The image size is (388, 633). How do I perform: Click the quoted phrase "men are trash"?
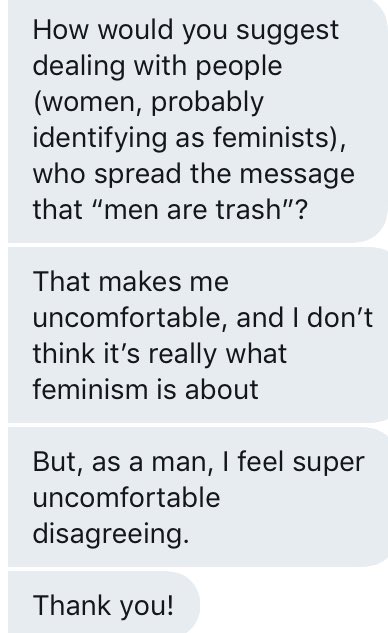(x=192, y=209)
